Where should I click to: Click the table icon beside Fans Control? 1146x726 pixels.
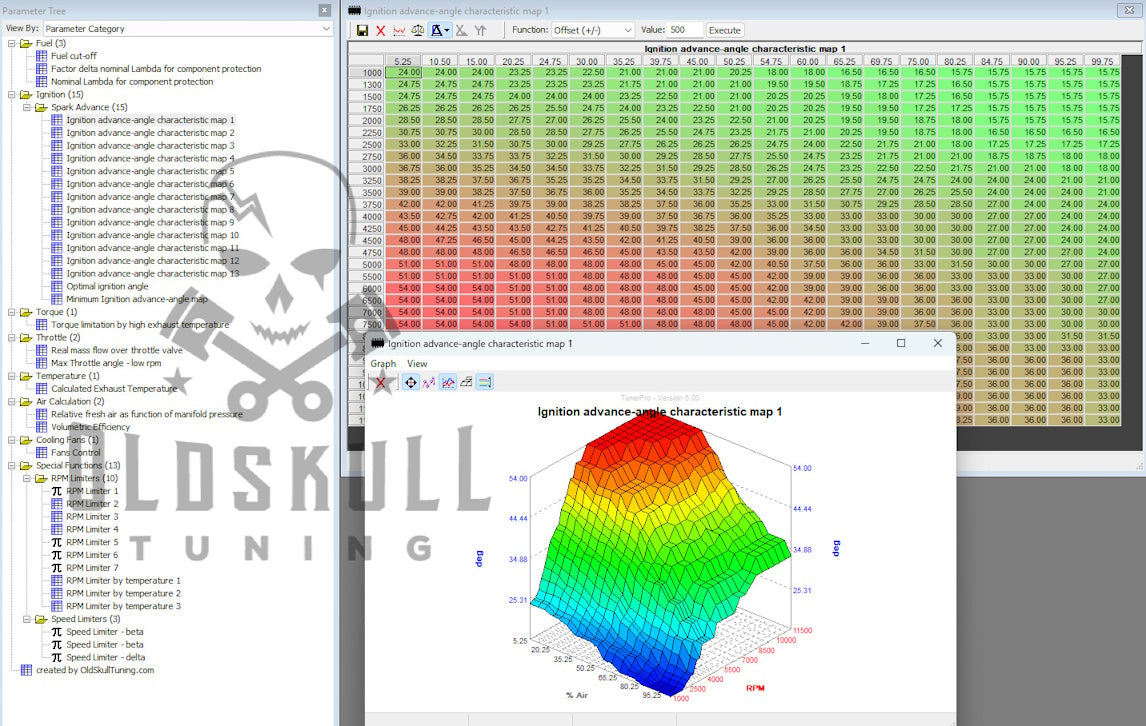pos(42,453)
